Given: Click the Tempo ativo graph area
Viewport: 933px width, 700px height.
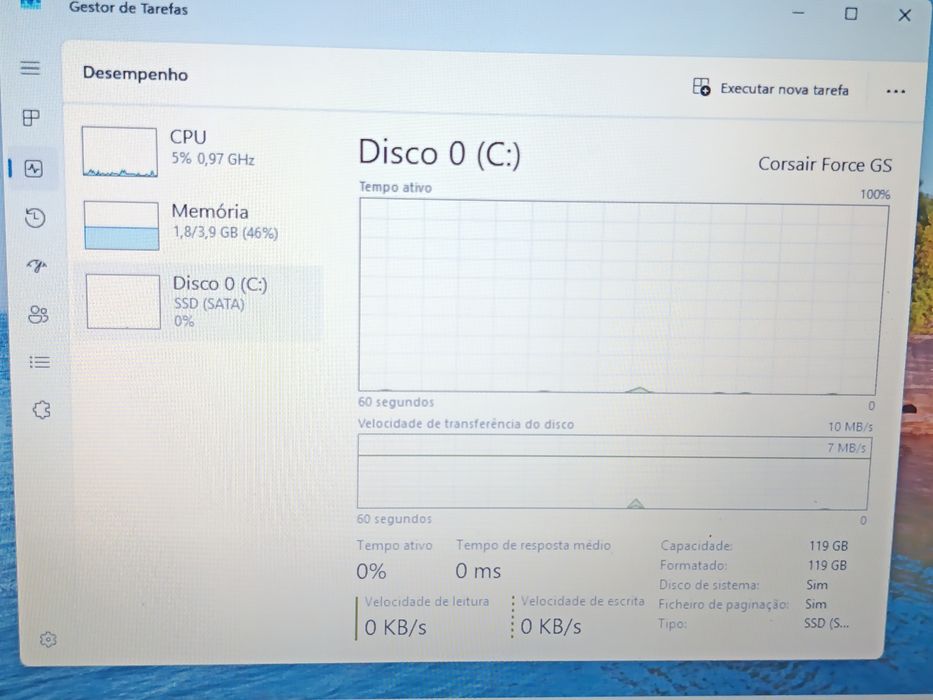Looking at the screenshot, I should click(623, 296).
